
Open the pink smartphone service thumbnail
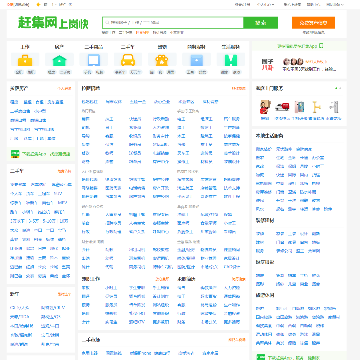click(x=299, y=107)
